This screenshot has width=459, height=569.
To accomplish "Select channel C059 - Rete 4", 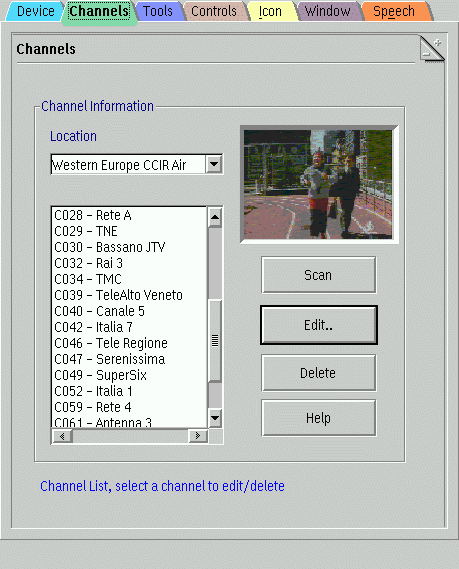I will [x=130, y=407].
